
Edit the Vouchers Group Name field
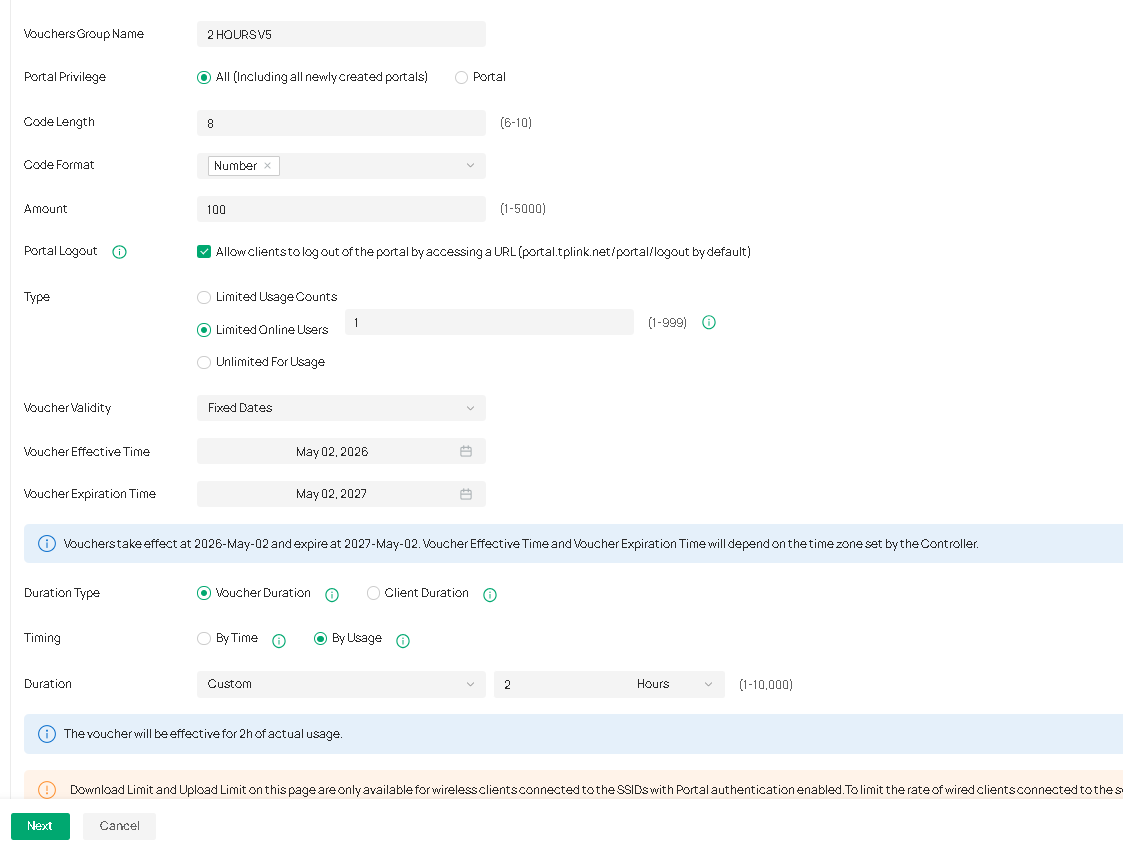(341, 34)
